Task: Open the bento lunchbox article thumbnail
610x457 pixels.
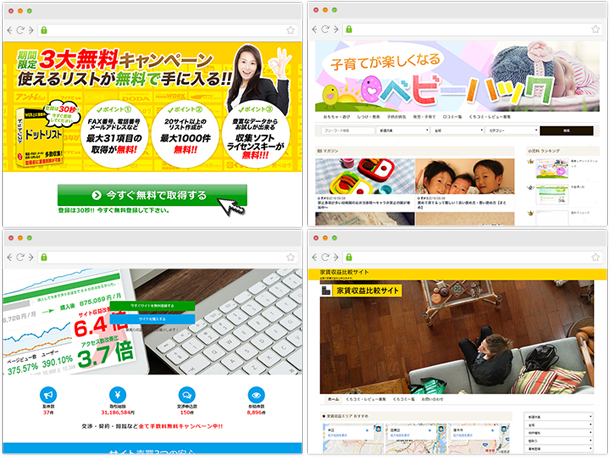Action: point(365,176)
